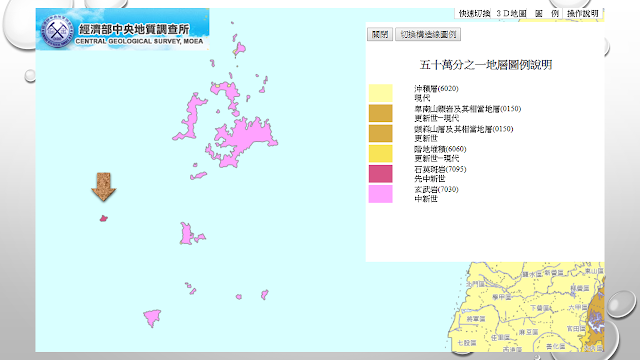Click the 中新世 age under 玄武岩
The height and width of the screenshot is (360, 640).
pyautogui.click(x=426, y=199)
